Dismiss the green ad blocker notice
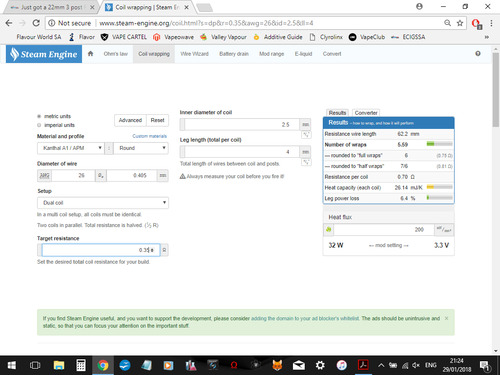The height and width of the screenshot is (375, 500). tap(446, 318)
